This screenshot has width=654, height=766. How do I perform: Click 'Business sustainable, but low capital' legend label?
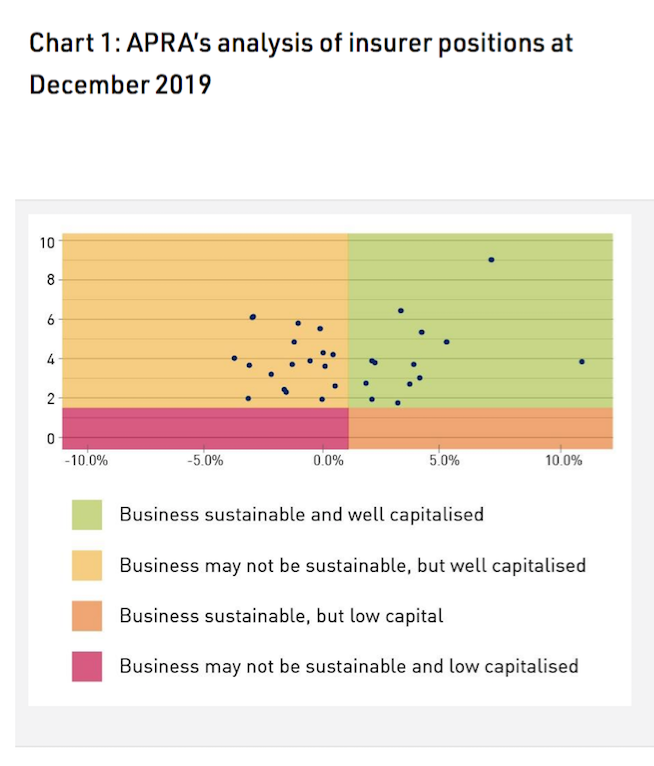[x=281, y=615]
